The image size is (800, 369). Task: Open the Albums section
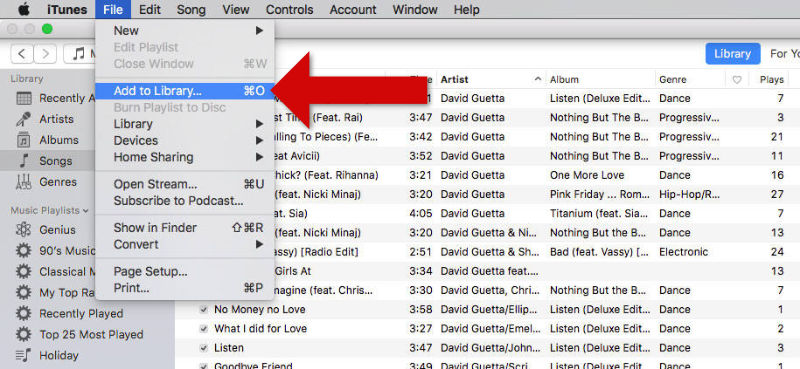[59, 140]
